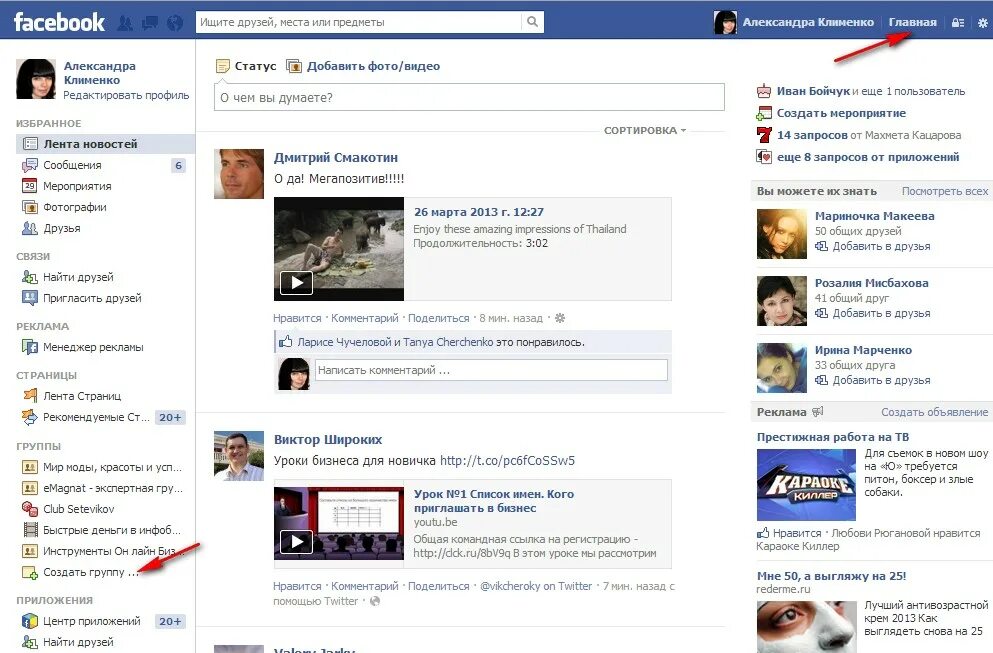This screenshot has height=653, width=993.
Task: Click the Центр приложений cube icon
Action: pos(30,621)
